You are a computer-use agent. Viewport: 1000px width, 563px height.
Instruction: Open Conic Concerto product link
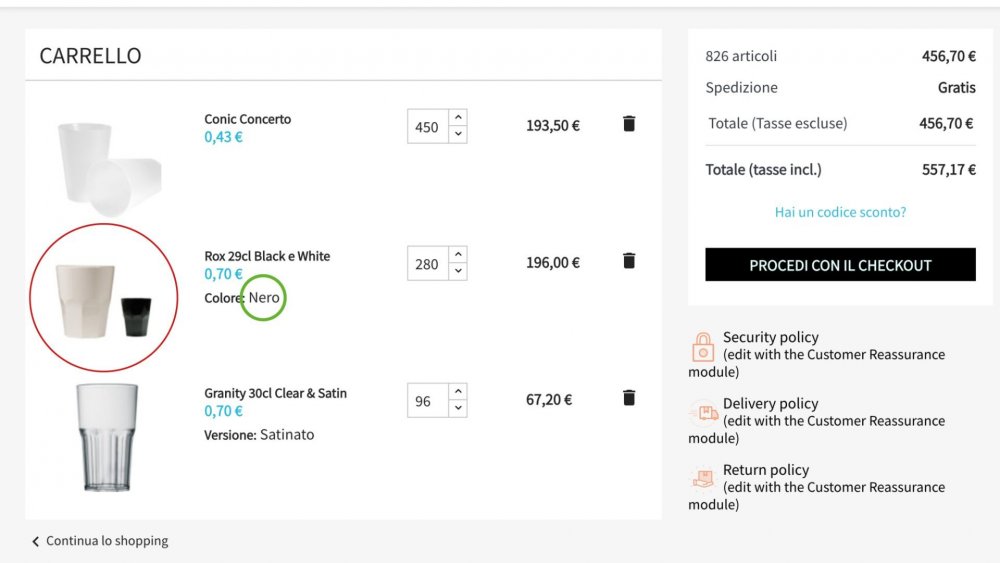tap(247, 119)
